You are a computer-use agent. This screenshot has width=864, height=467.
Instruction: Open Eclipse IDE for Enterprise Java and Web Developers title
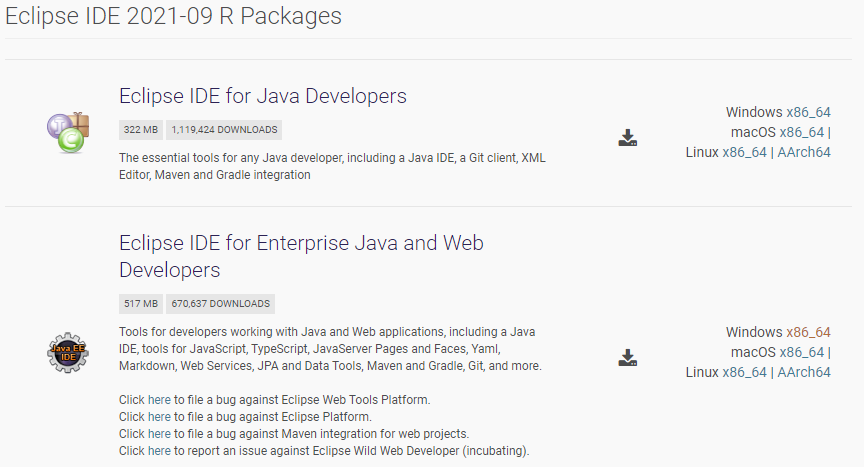(301, 256)
